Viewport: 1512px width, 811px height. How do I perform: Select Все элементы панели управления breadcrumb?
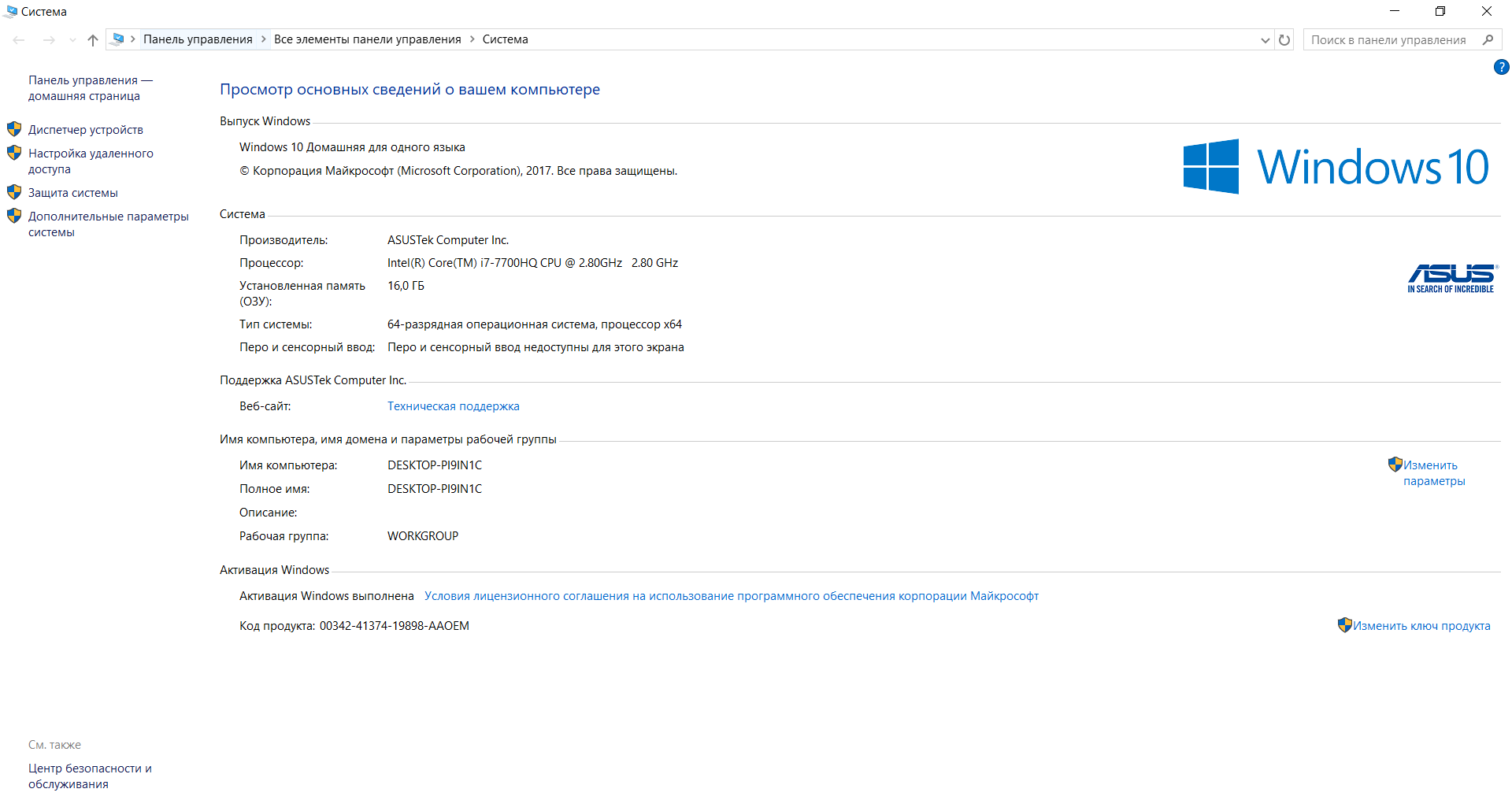point(367,39)
